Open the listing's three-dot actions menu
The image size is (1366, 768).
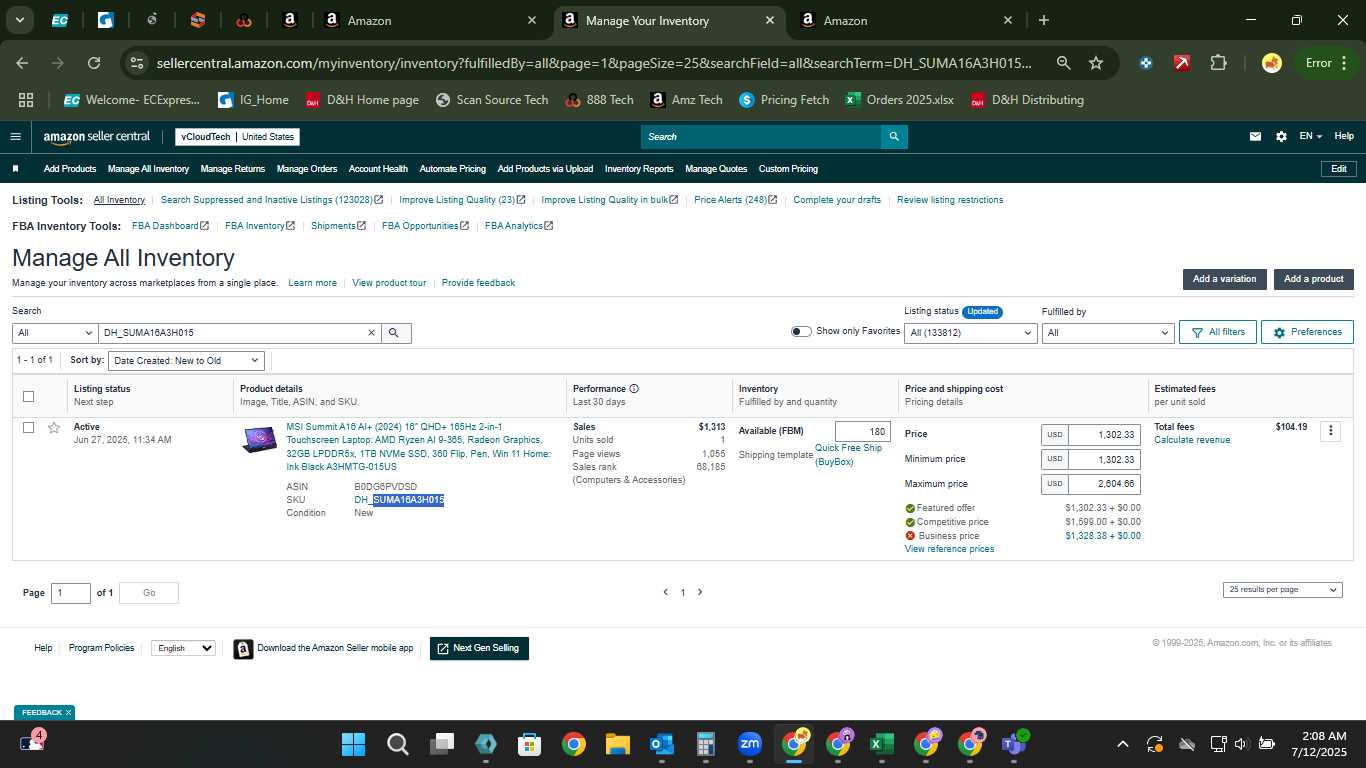click(x=1330, y=431)
